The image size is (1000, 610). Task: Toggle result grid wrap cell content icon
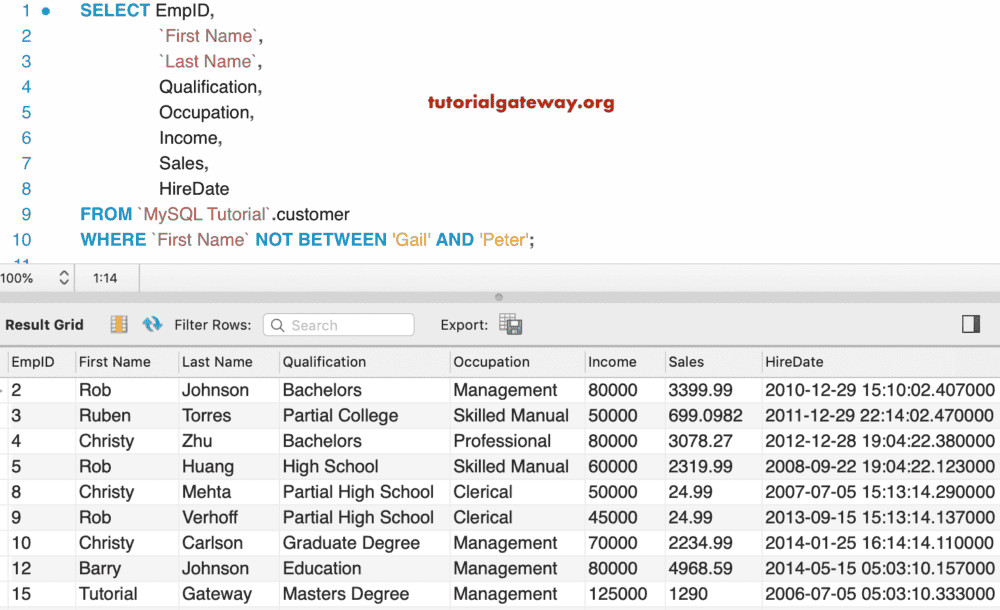click(119, 325)
